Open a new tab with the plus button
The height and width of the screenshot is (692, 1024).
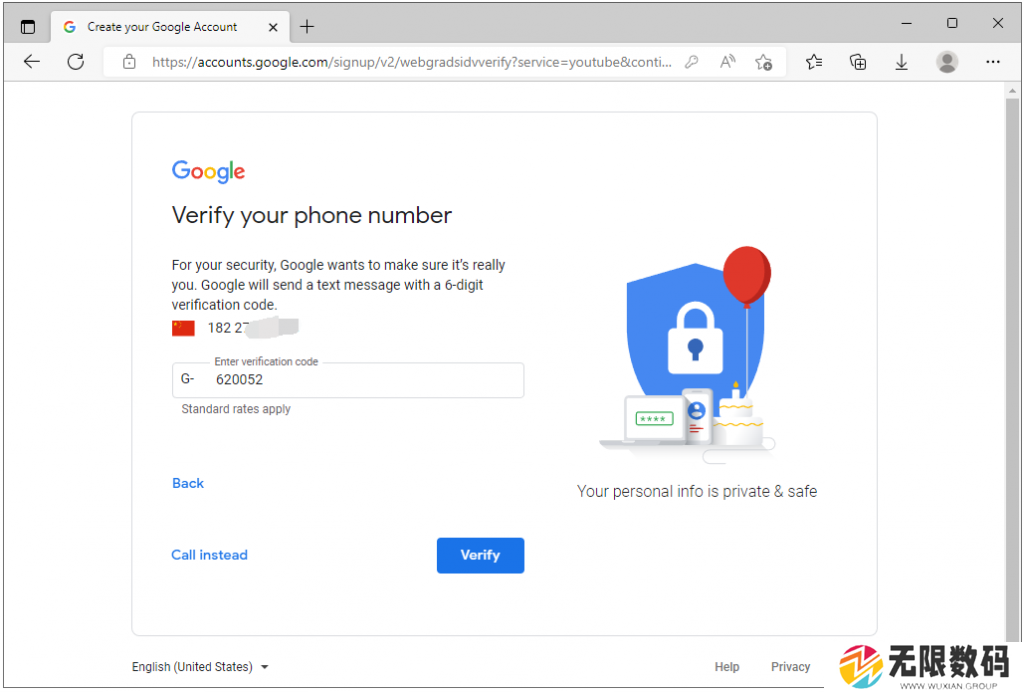(307, 27)
